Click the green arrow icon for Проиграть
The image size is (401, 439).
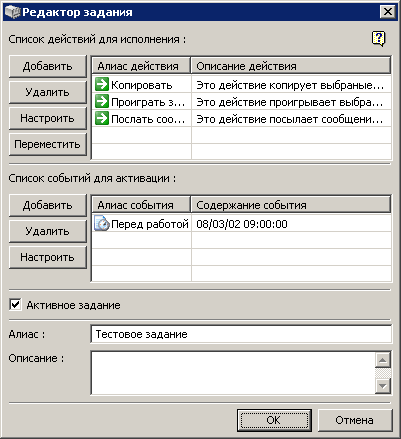(x=102, y=101)
